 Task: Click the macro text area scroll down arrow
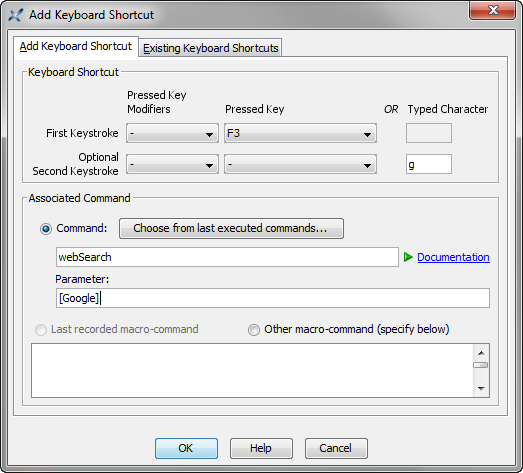(x=481, y=388)
